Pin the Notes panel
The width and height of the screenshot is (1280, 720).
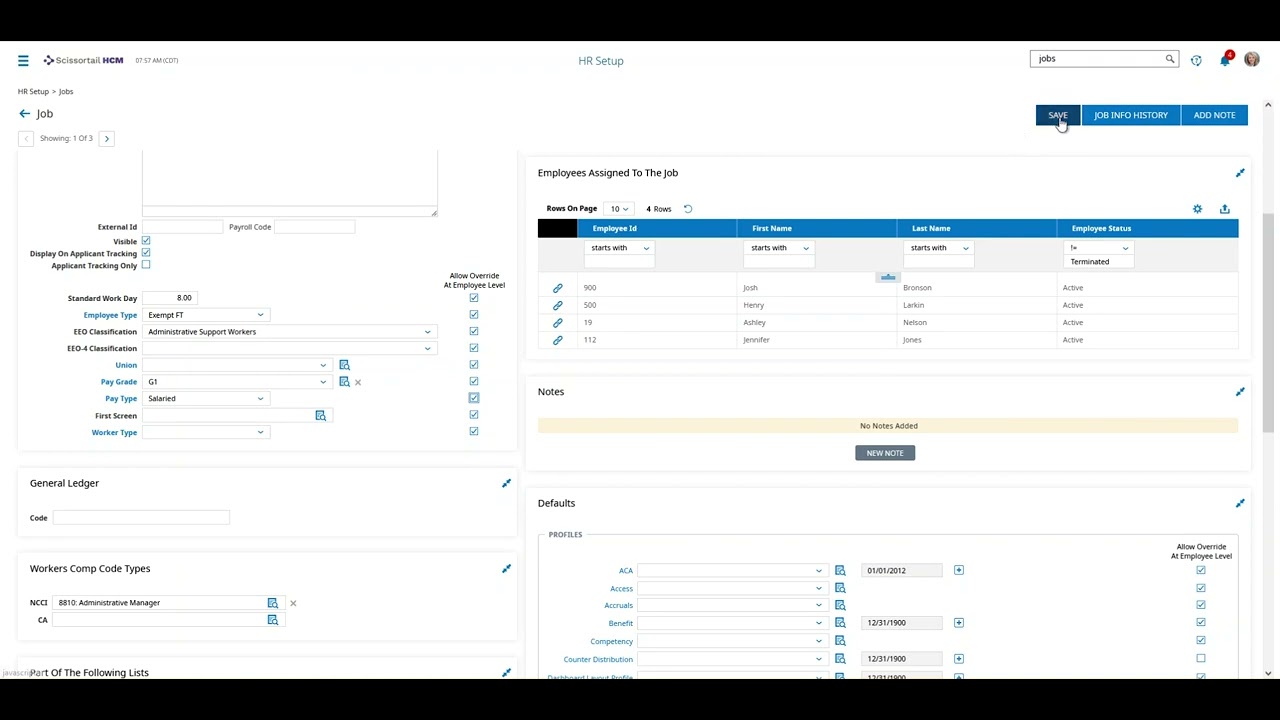click(x=1240, y=392)
